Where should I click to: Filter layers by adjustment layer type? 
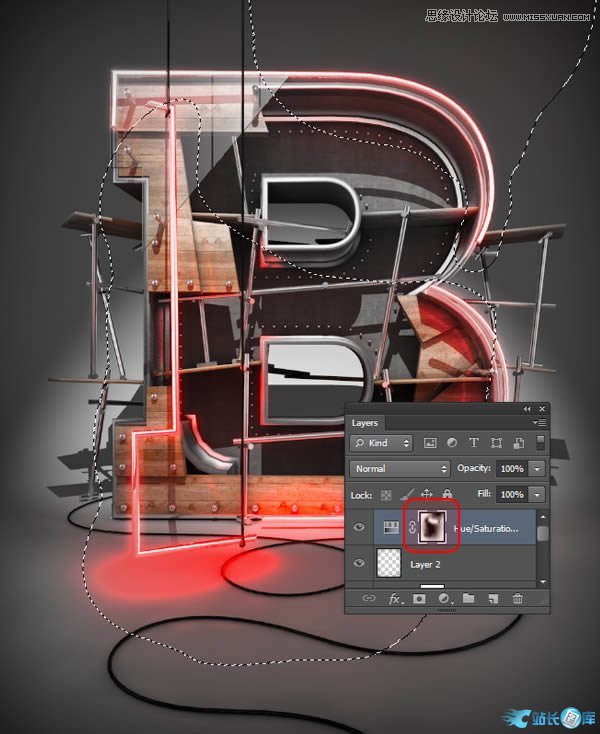click(451, 442)
